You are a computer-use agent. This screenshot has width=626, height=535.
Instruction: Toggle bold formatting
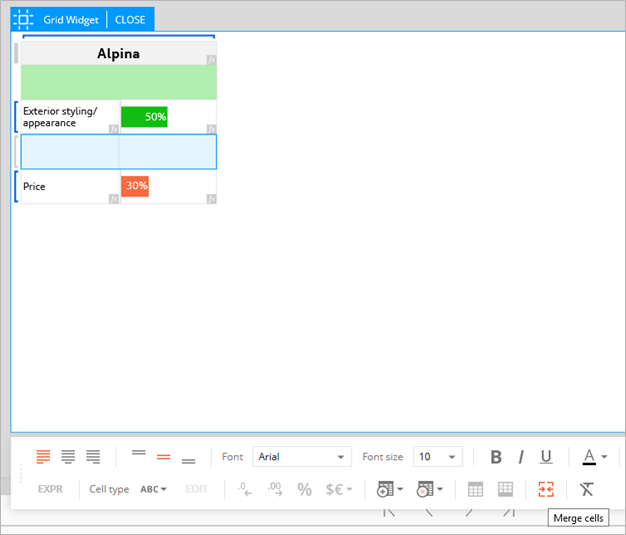tap(496, 457)
